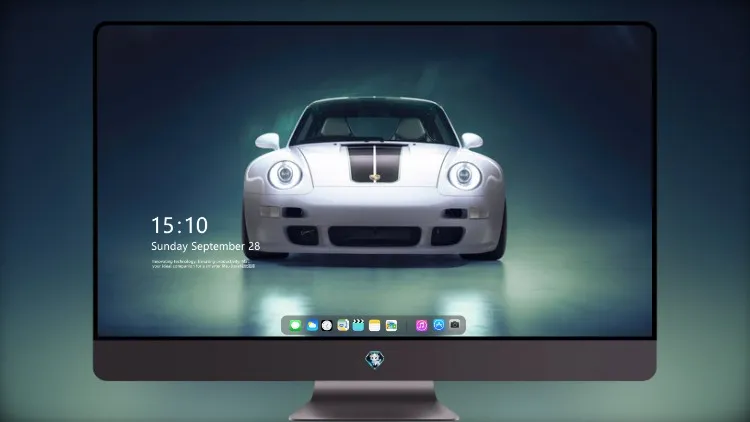Image resolution: width=750 pixels, height=422 pixels.
Task: Open the Weather app in the dock
Action: 312,325
